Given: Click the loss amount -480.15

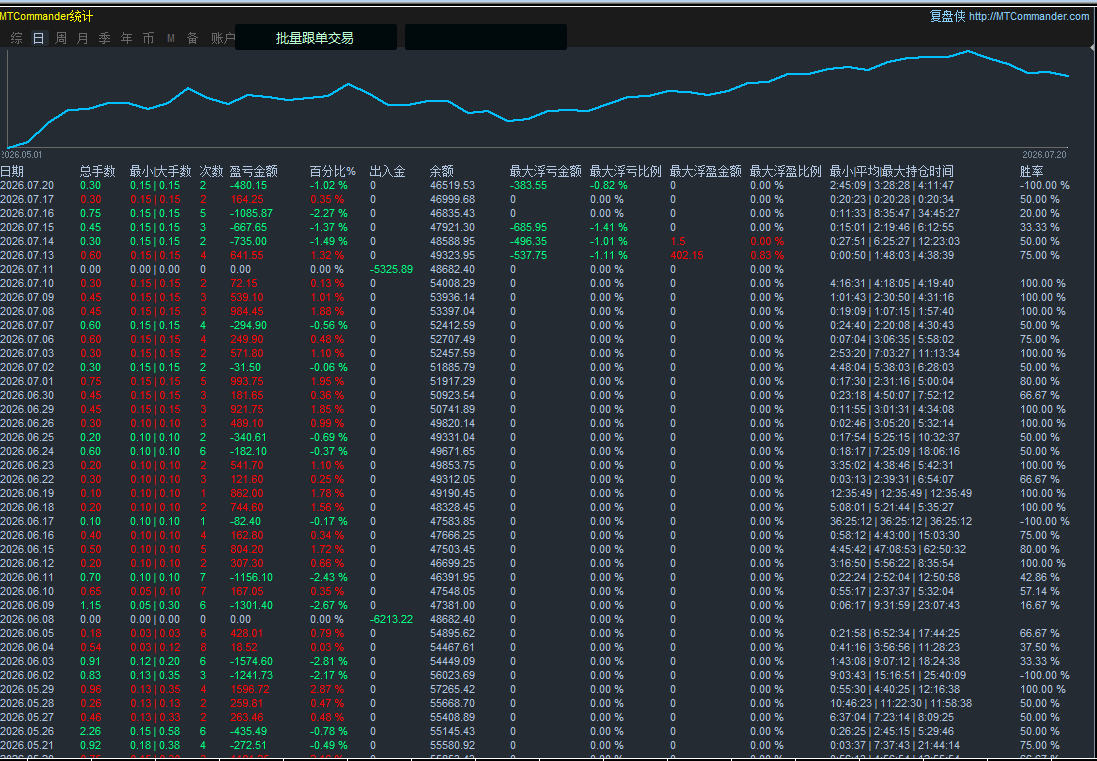Looking at the screenshot, I should (248, 185).
